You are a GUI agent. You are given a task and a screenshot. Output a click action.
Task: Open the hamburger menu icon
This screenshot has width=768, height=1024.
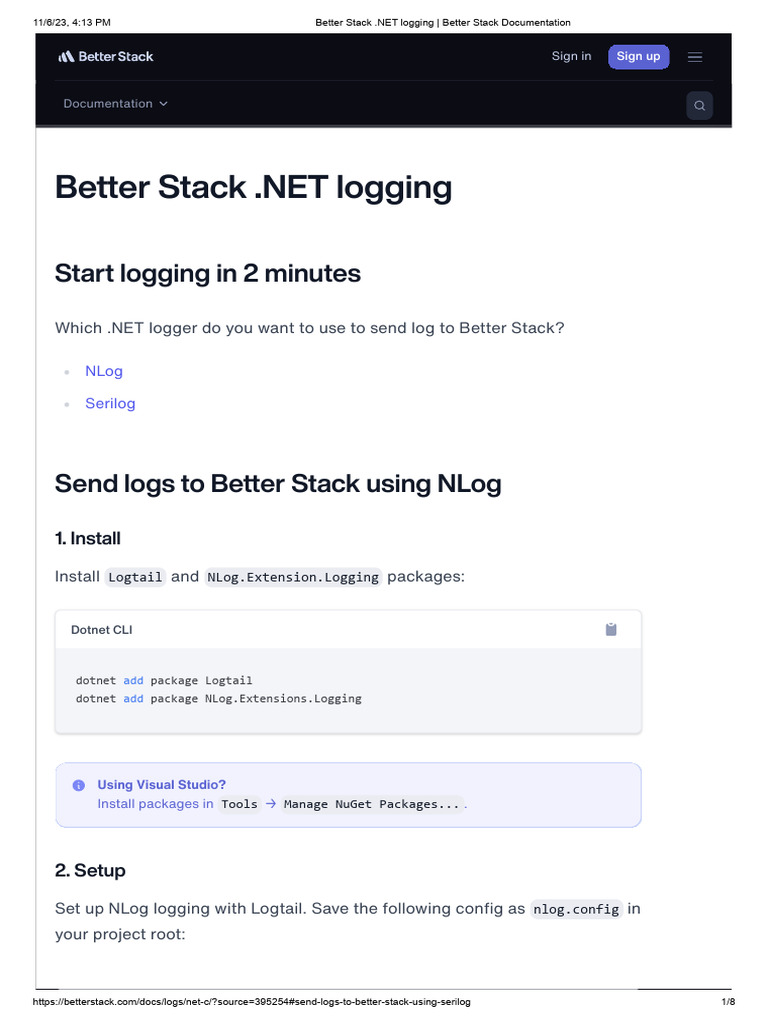695,57
